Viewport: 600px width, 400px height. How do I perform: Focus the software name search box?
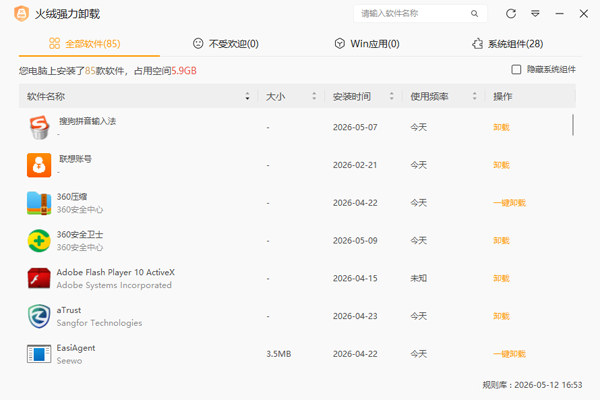(420, 14)
